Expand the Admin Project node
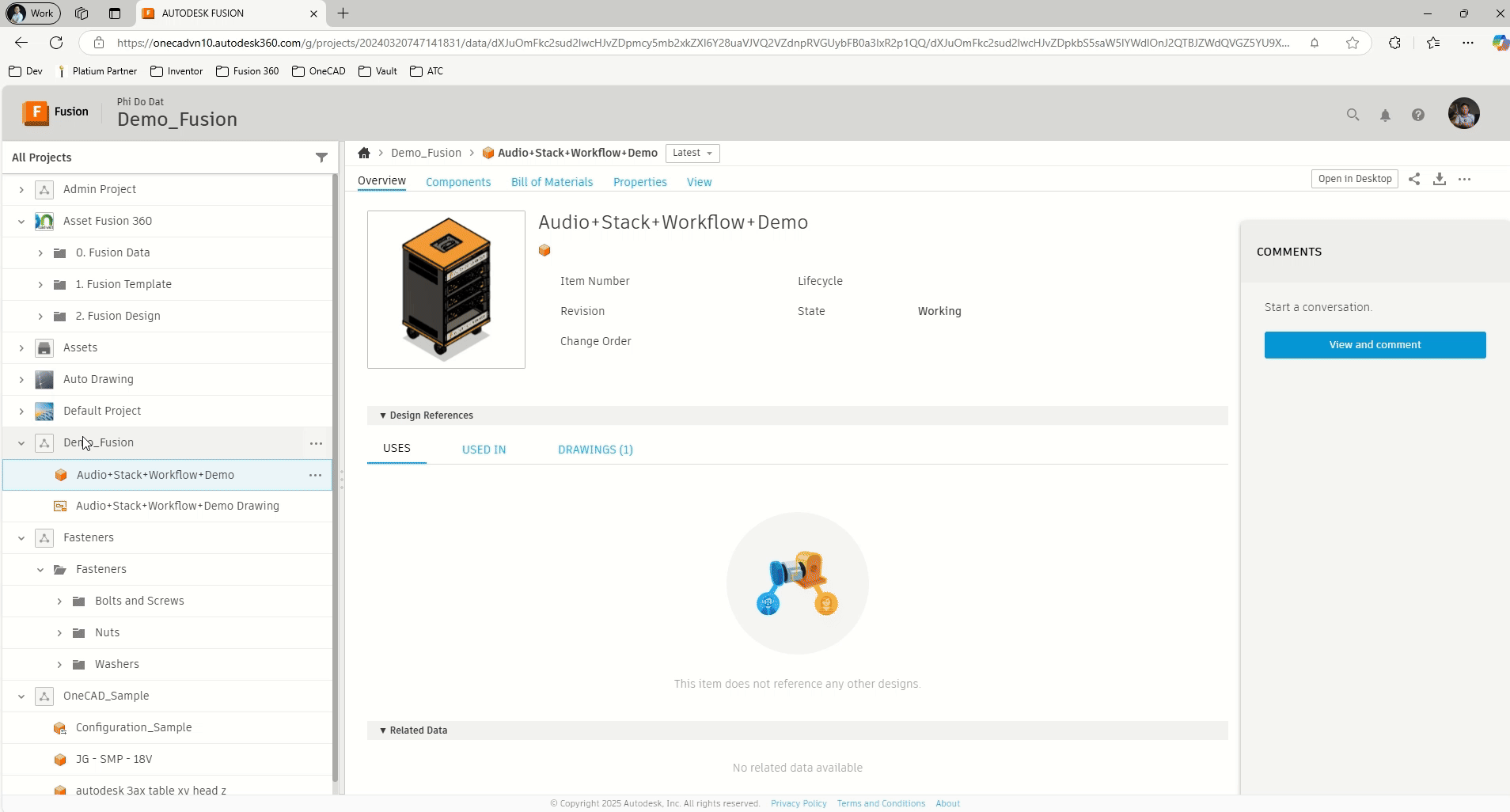The height and width of the screenshot is (812, 1510). pos(21,189)
